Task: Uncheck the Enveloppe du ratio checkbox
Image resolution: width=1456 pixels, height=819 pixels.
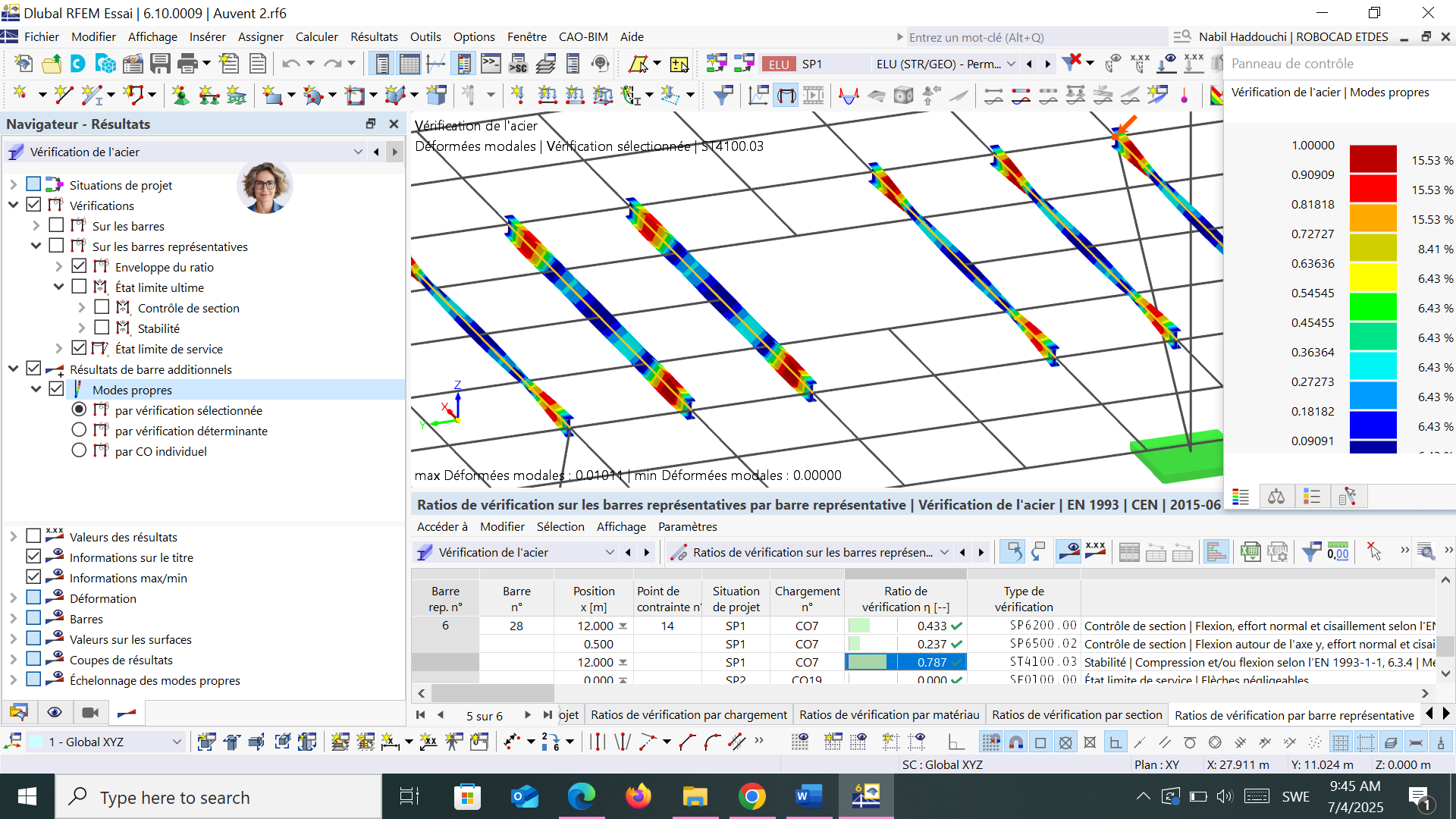Action: [79, 266]
